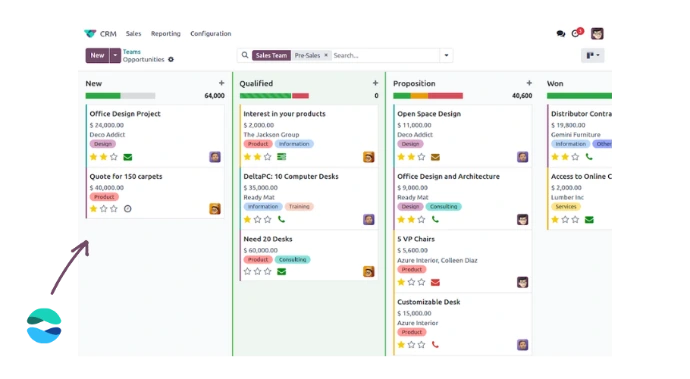Open the messaging conversations icon
690x379 pixels.
[x=561, y=33]
